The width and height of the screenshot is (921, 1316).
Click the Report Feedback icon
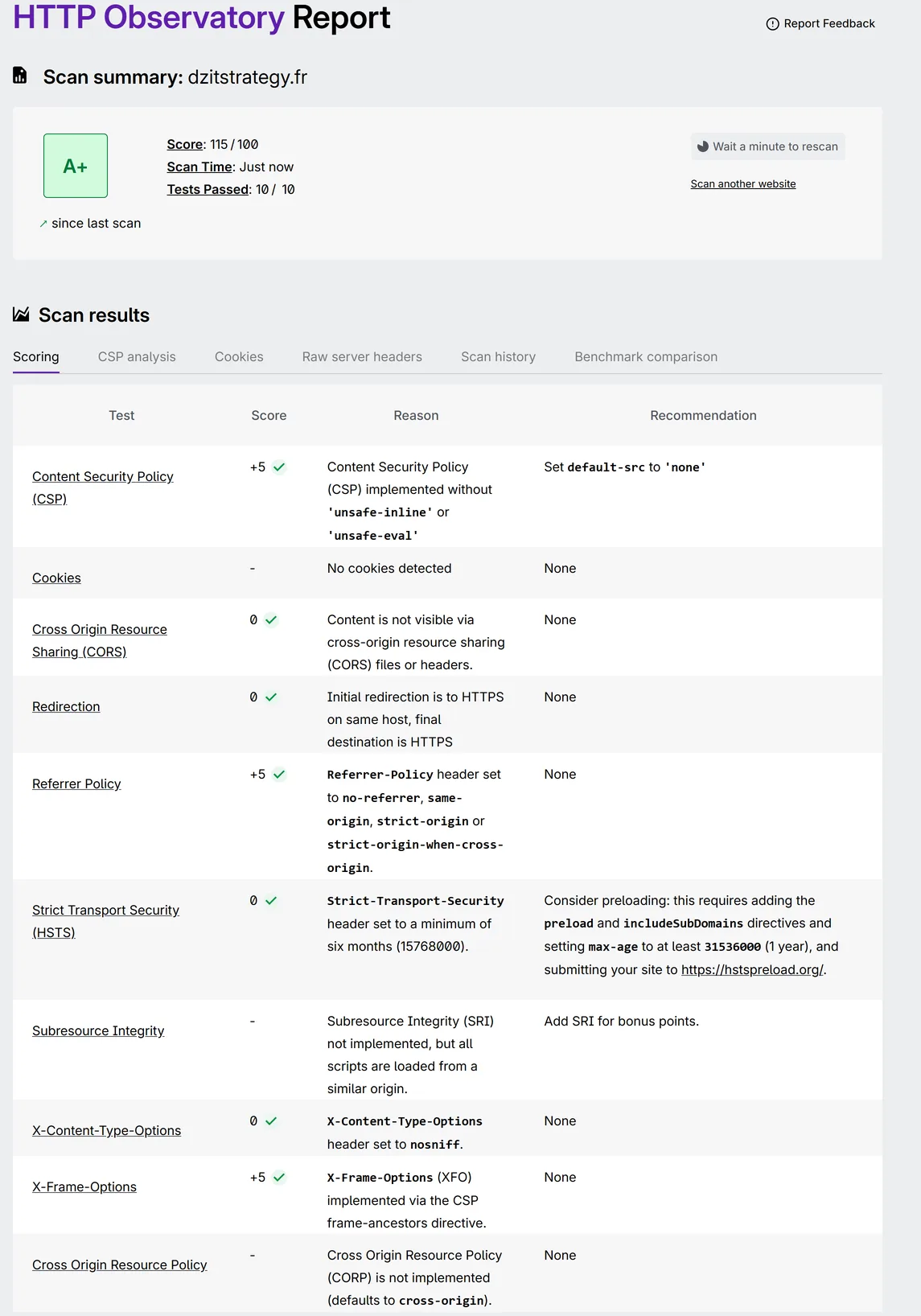[772, 24]
